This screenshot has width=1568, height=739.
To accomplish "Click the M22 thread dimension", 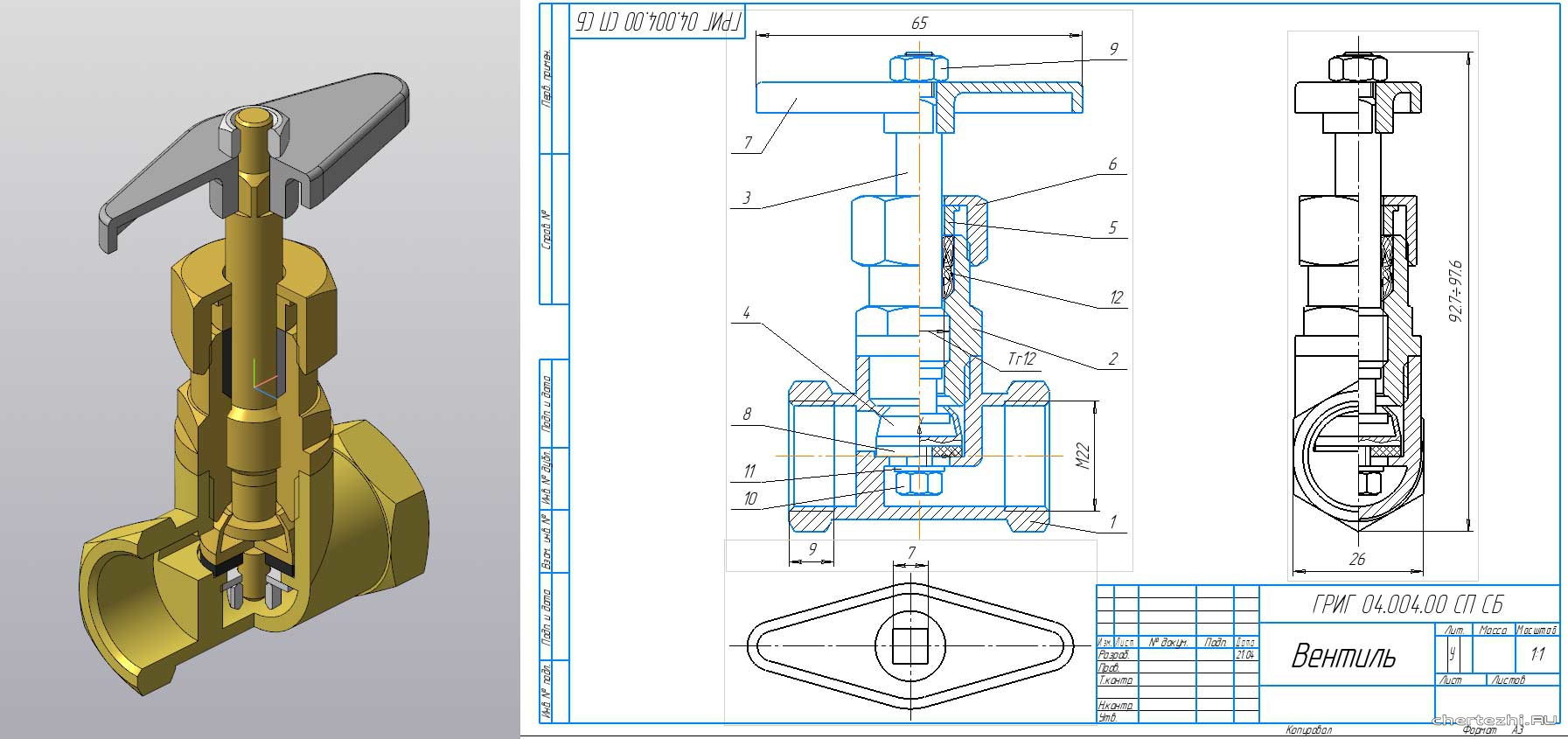I will pos(1083,456).
